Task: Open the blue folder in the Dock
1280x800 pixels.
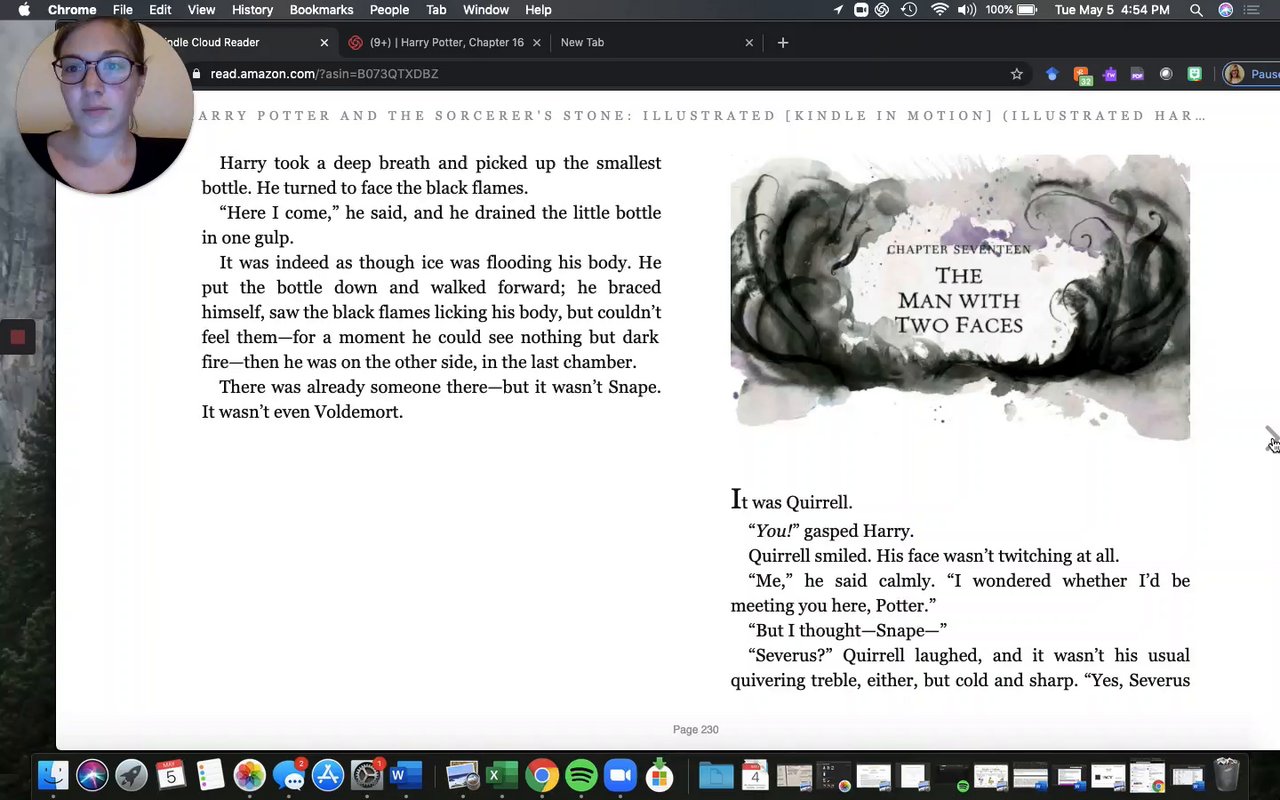Action: click(716, 775)
